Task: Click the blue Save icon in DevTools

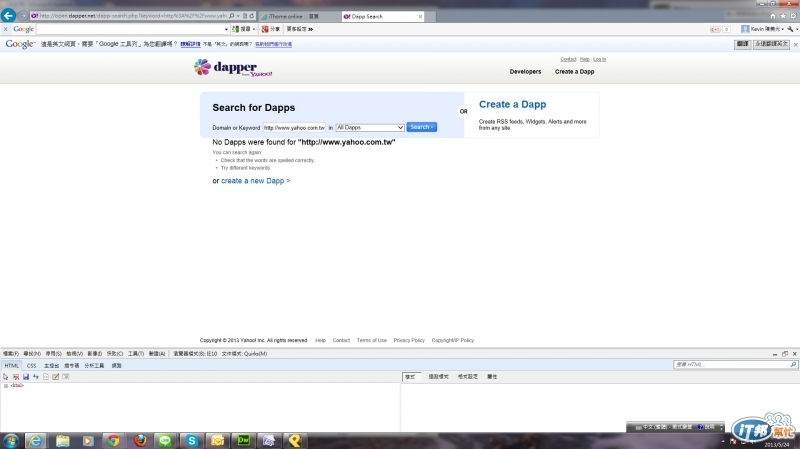Action: pyautogui.click(x=26, y=377)
